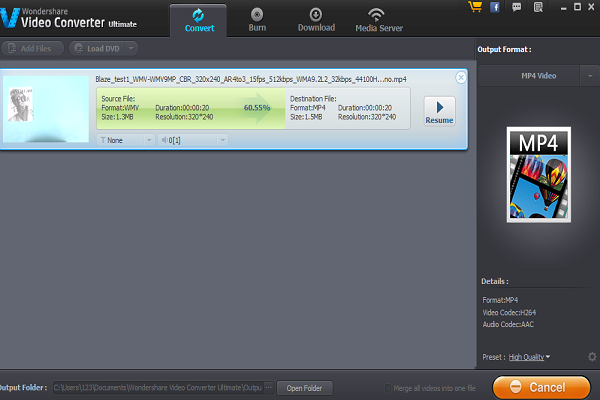The image size is (600, 400).
Task: Click the Wondershare Video Converter logo
Action: [69, 18]
